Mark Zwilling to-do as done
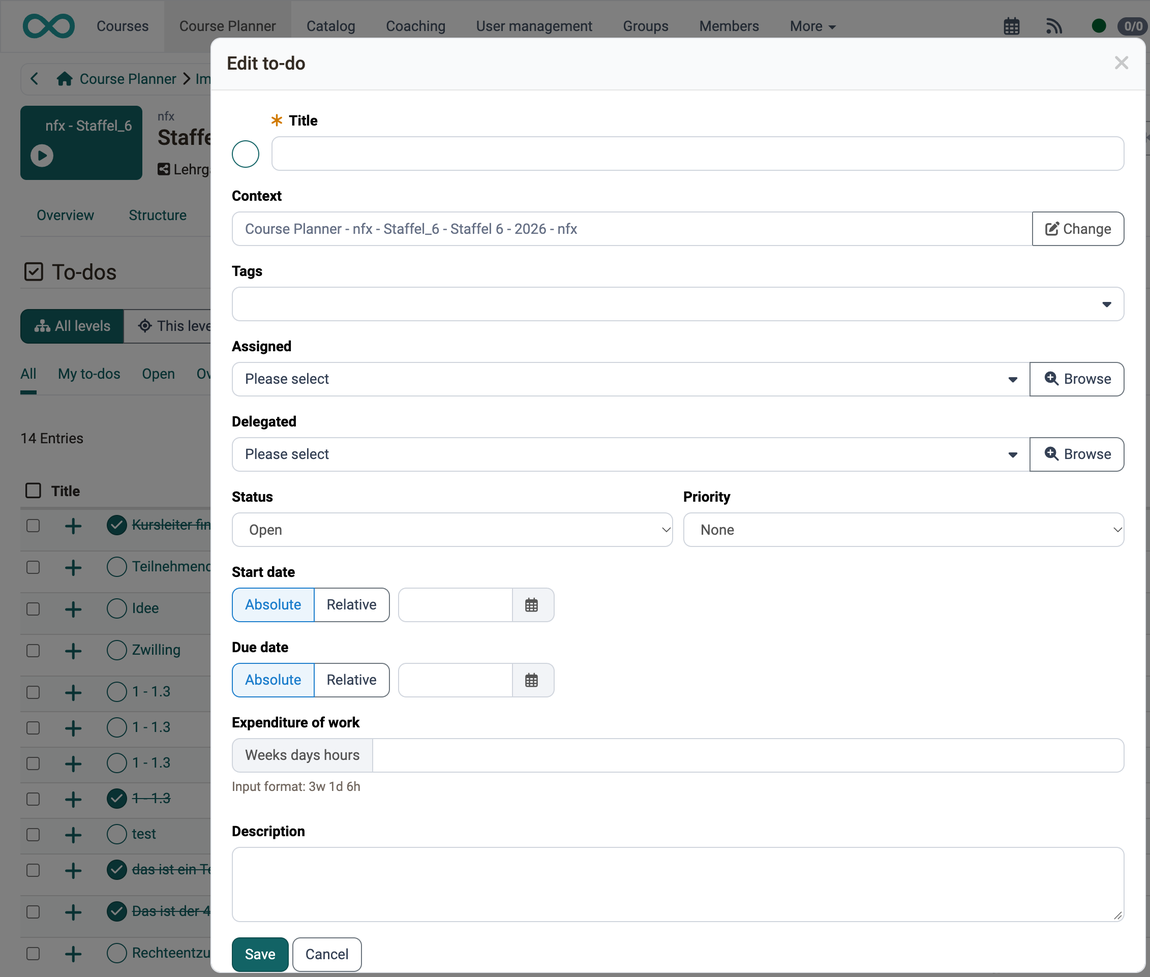 point(117,651)
